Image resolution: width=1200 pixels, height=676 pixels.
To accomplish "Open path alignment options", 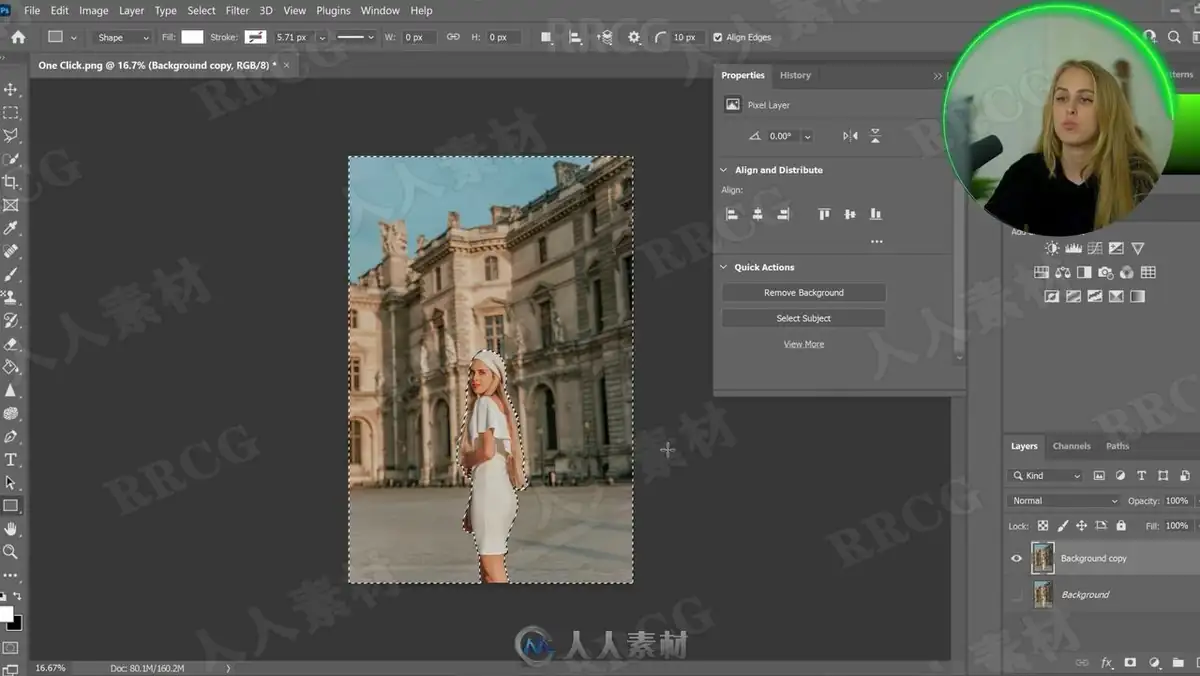I will click(575, 37).
